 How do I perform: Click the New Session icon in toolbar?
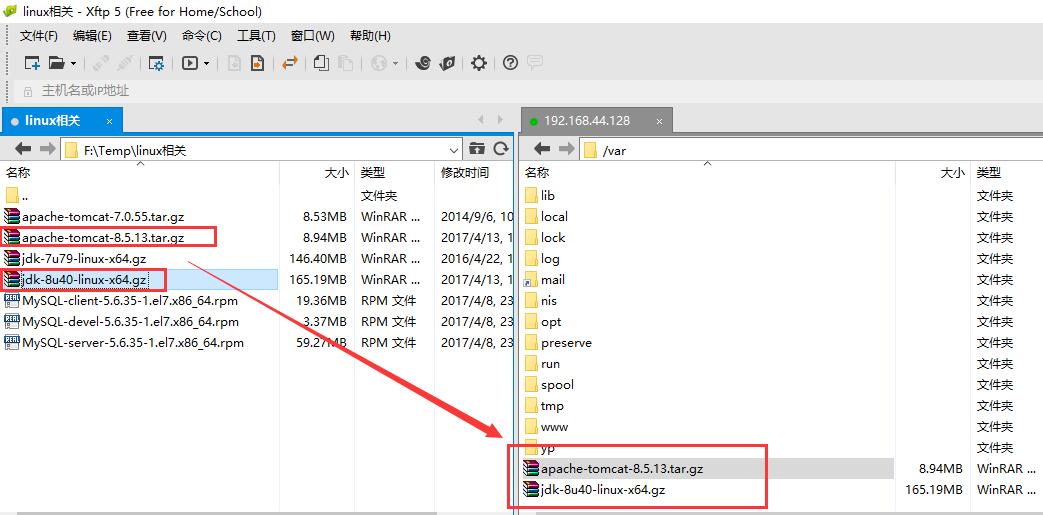[x=32, y=63]
